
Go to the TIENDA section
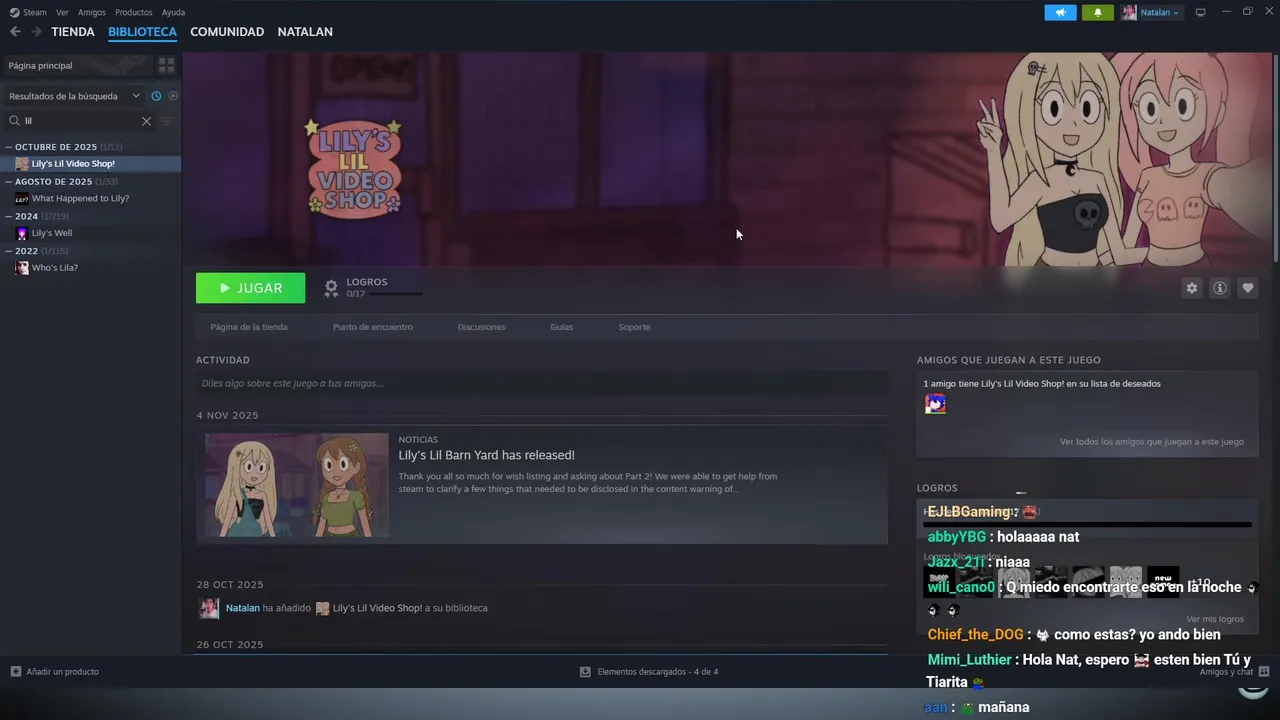click(73, 32)
